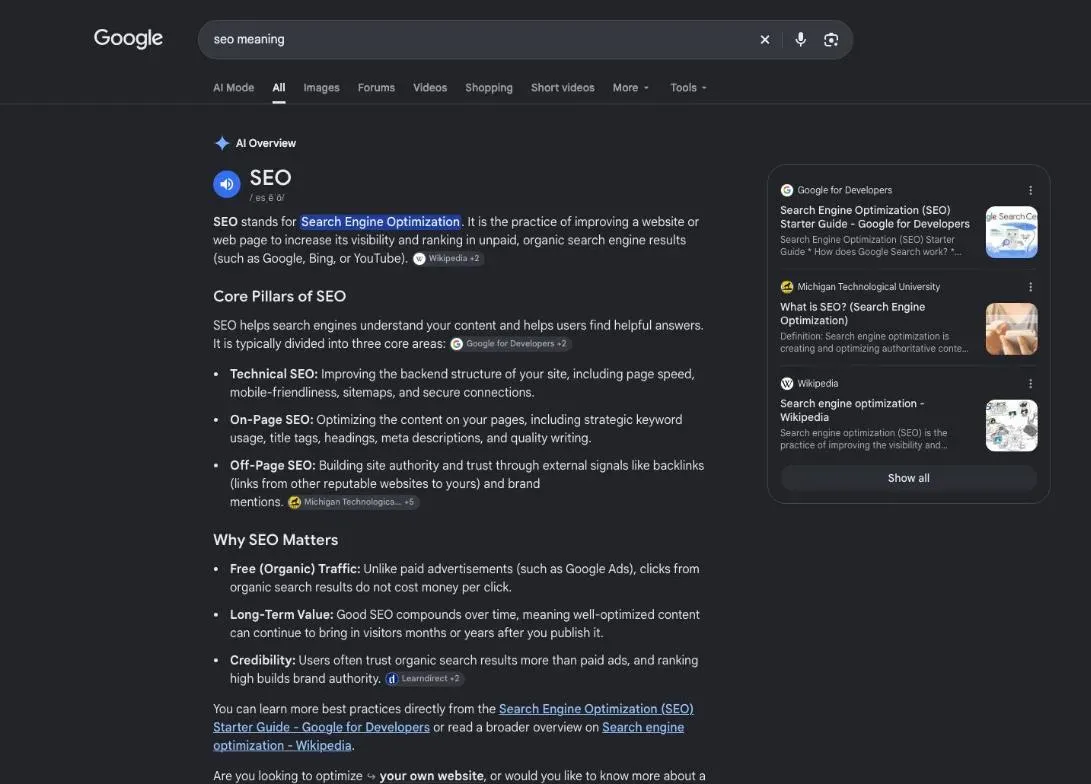
Task: Click the 'Core Pillars of SEO' heading
Action: tap(280, 296)
